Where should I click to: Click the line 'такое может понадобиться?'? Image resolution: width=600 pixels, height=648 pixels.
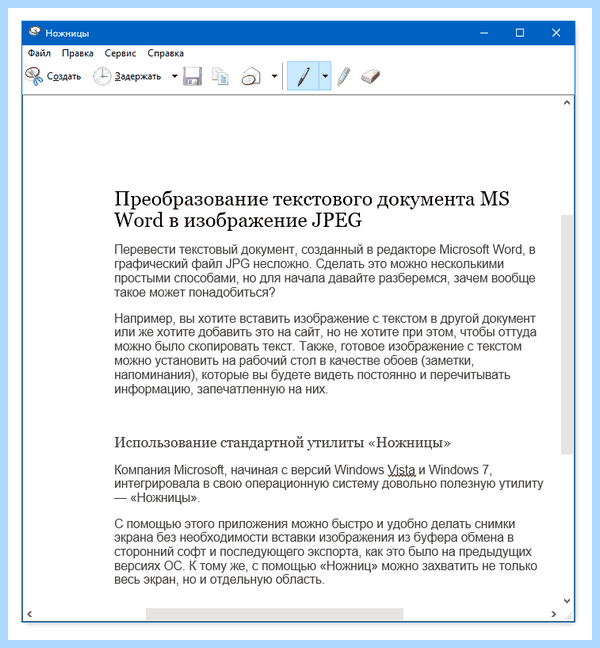(195, 293)
